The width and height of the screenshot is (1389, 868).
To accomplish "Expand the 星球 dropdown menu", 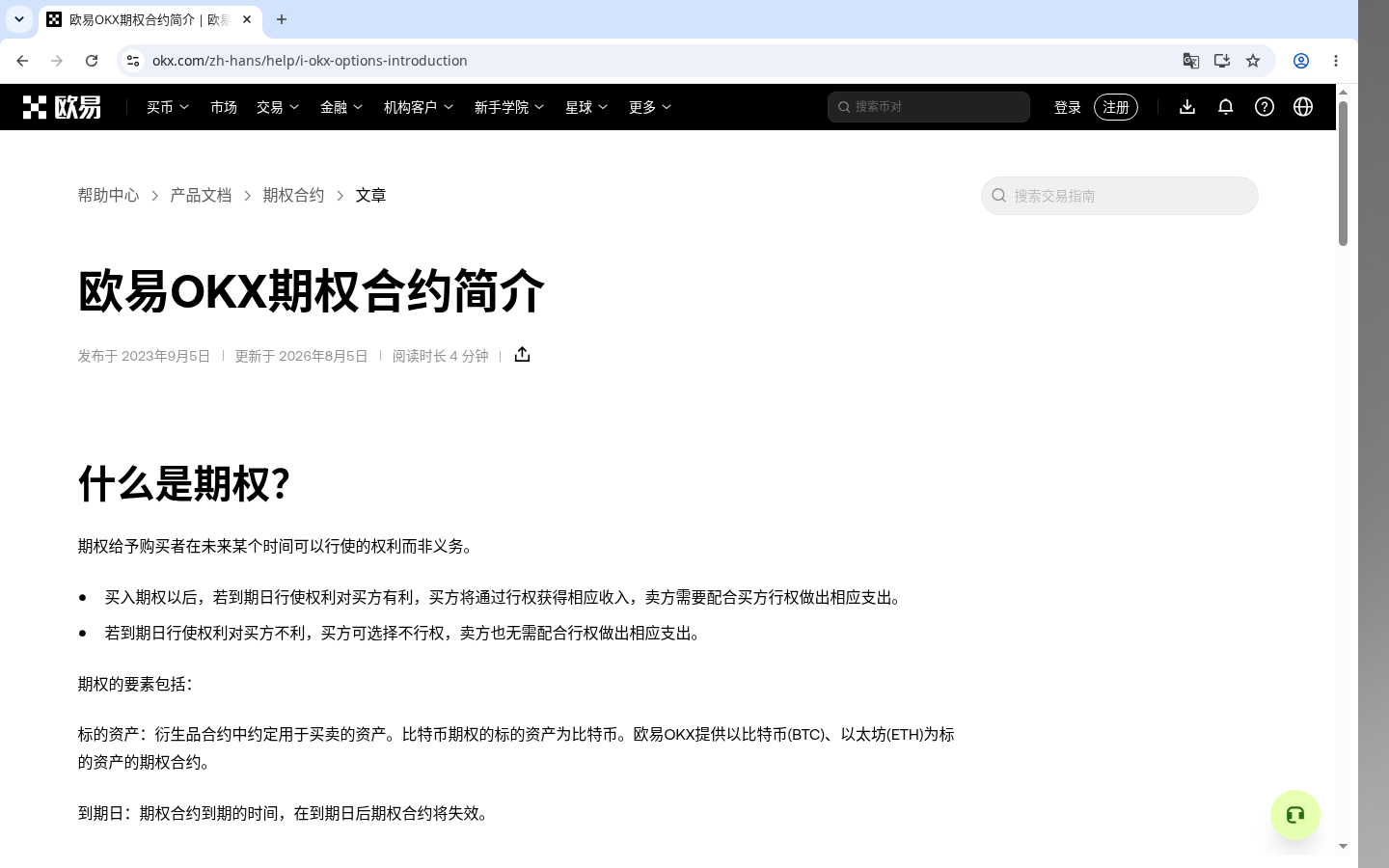I will click(x=586, y=107).
